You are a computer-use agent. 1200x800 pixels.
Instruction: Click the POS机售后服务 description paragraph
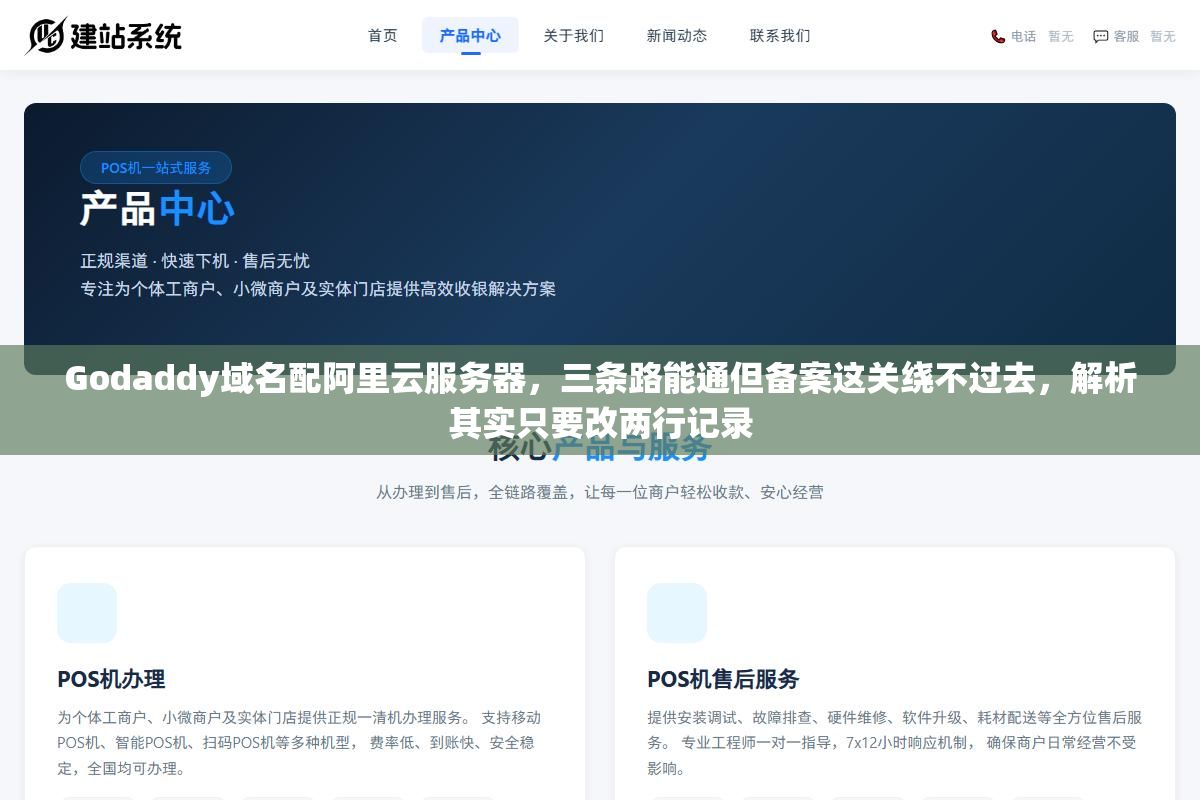pyautogui.click(x=893, y=743)
